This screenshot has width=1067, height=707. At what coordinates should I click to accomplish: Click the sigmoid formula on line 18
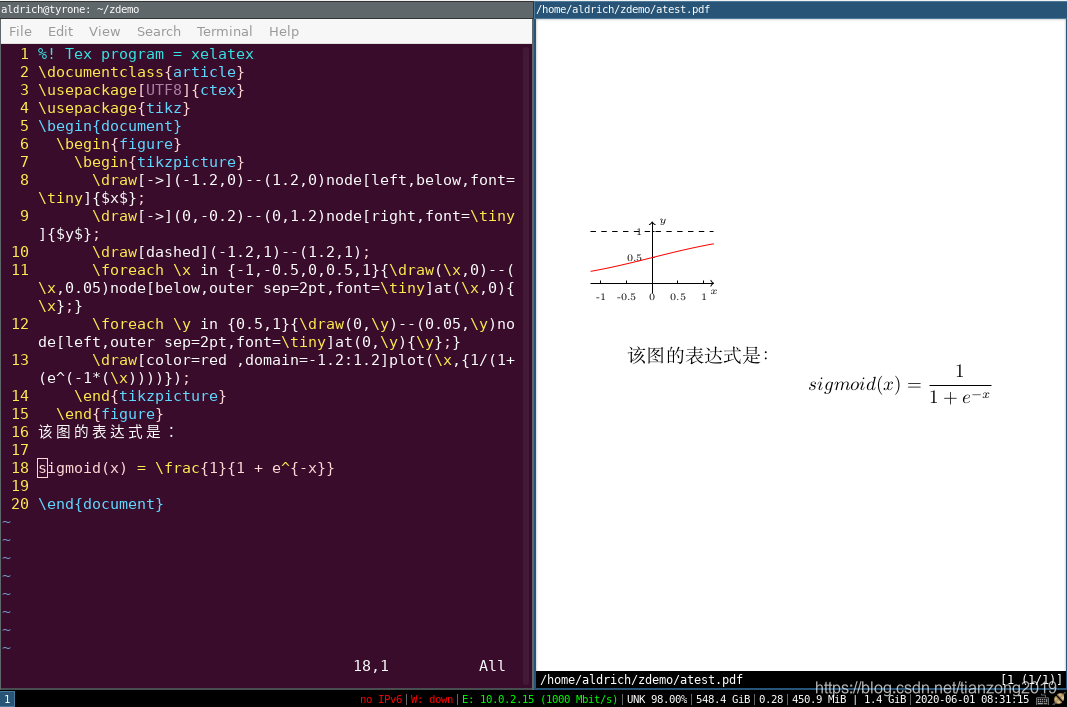[186, 467]
